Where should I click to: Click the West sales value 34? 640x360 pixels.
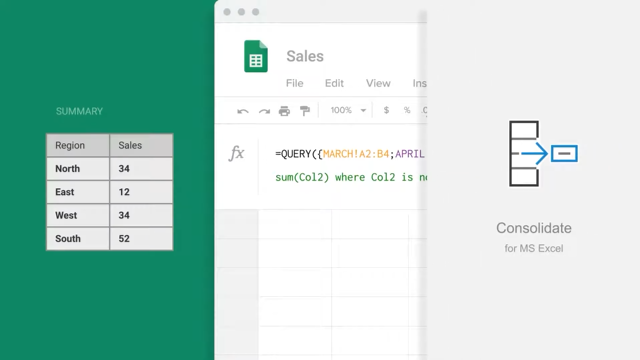click(141, 215)
